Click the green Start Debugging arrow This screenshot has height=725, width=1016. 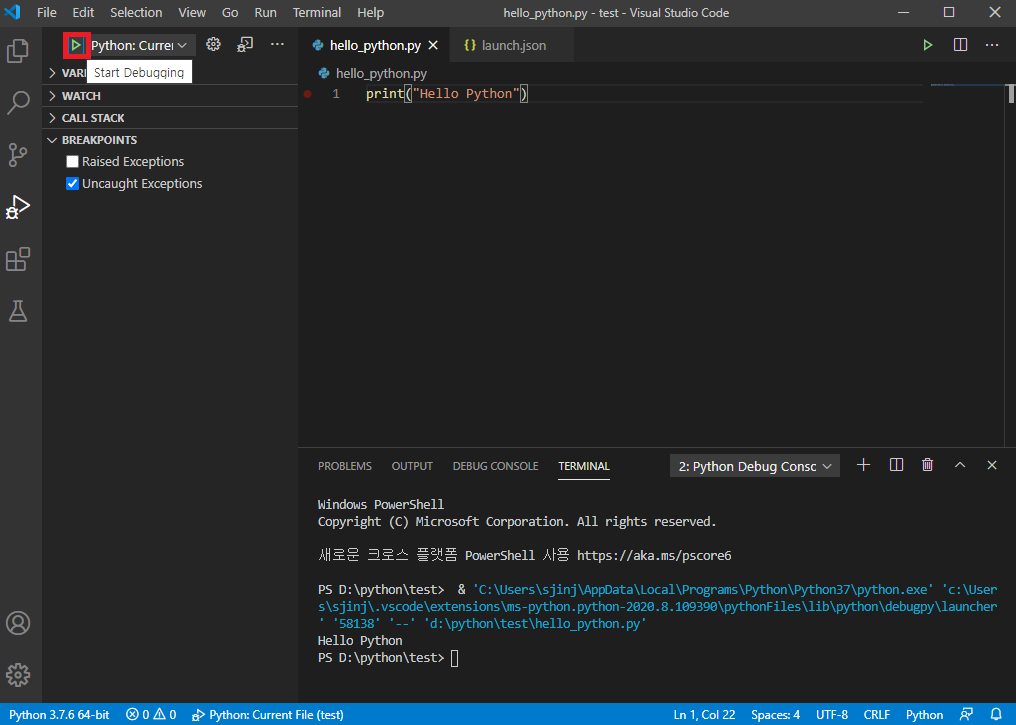(76, 45)
